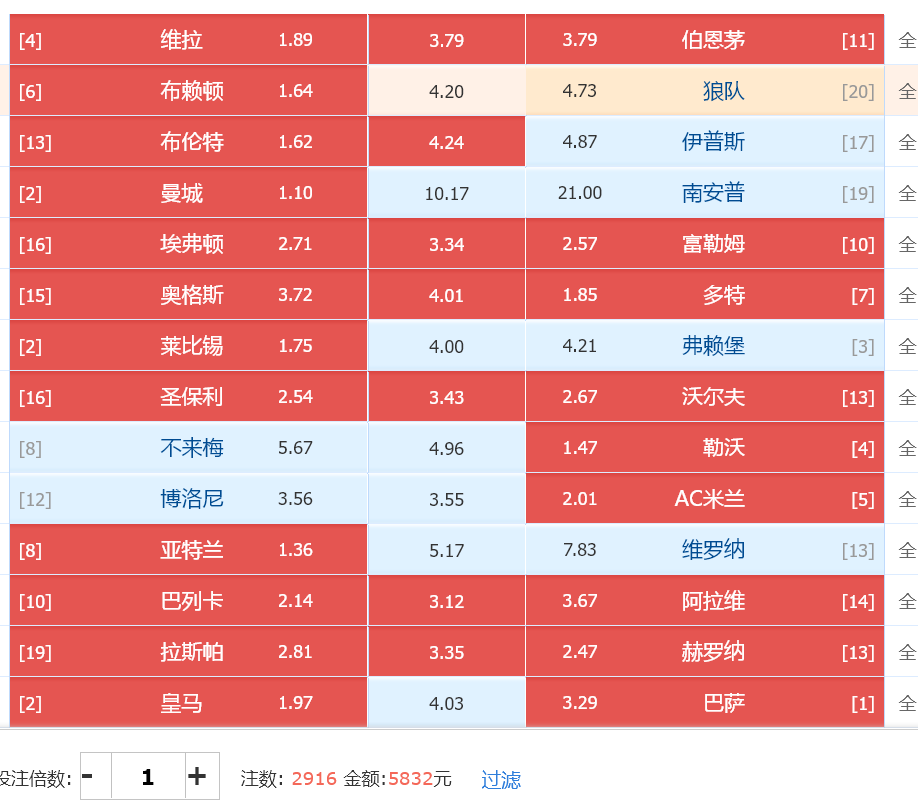Click 全 for the 布赖顿 vs 狼队 row
This screenshot has height=810, width=918.
[x=907, y=91]
